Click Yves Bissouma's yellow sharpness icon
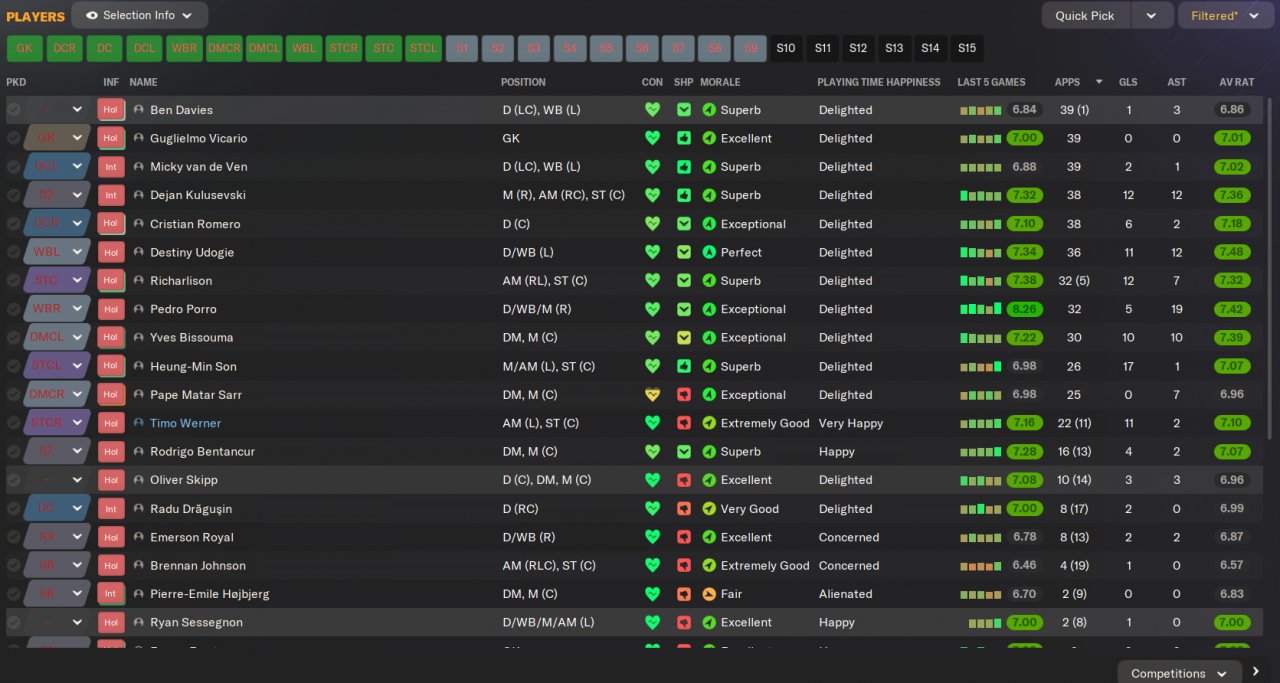Screen dimensions: 1280x683 tap(684, 338)
